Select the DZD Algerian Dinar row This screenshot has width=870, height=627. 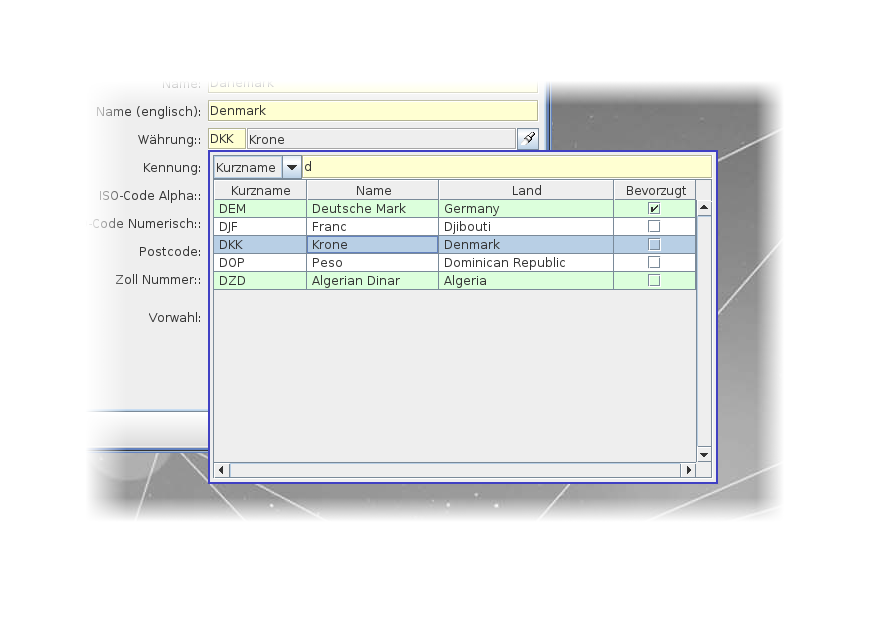coord(372,281)
